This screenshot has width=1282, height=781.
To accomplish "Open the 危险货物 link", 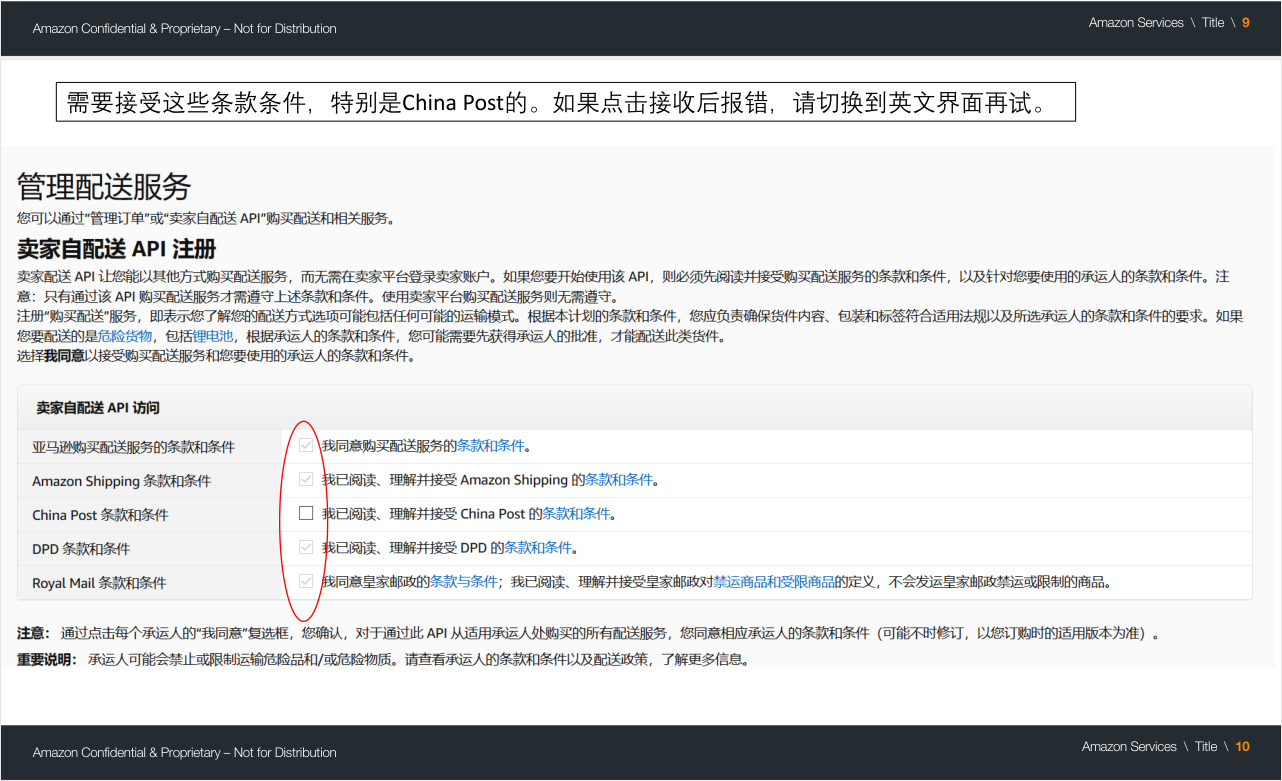I will pos(125,336).
